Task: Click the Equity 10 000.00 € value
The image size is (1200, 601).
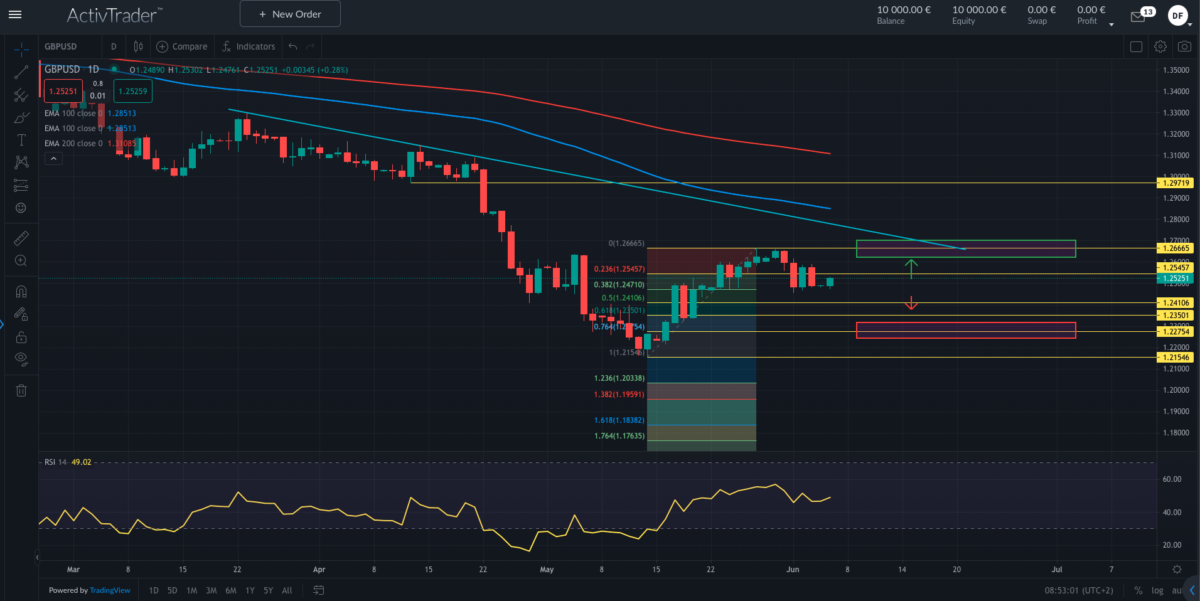Action: 979,9
